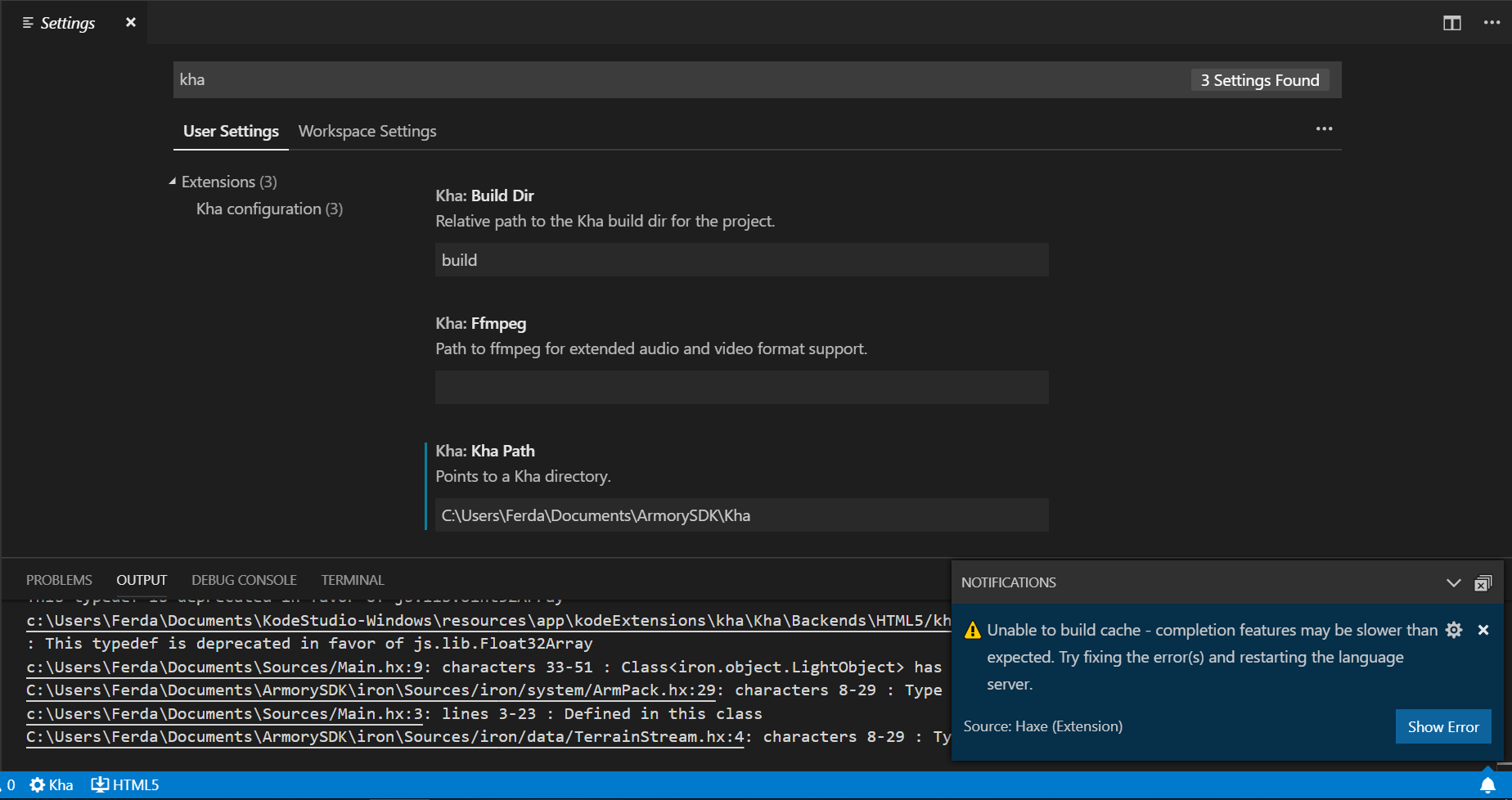Open the OUTPUT panel tab
1512x800 pixels.
[142, 580]
